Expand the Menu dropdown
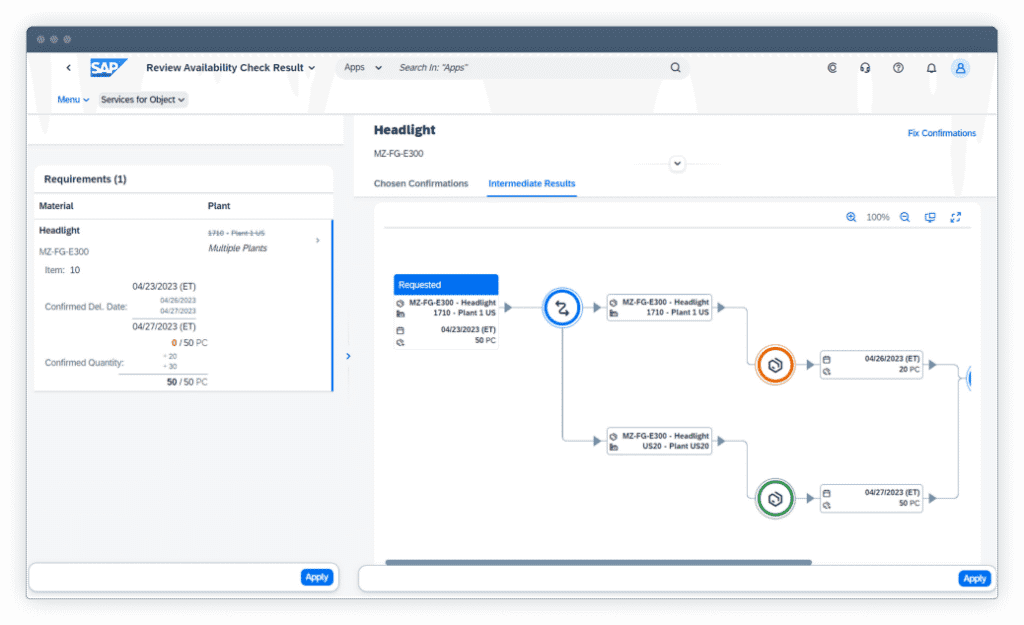Viewport: 1024px width, 625px height. click(x=73, y=100)
